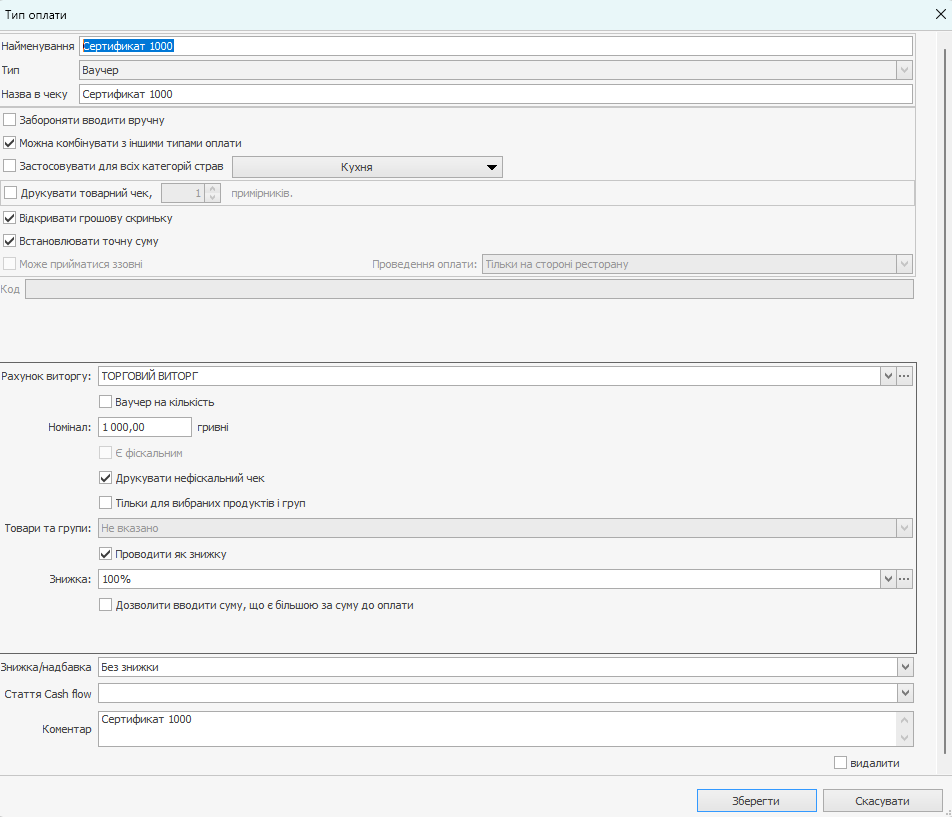Open the ellipsis browse button for Рахунок виторгу

pos(905,376)
